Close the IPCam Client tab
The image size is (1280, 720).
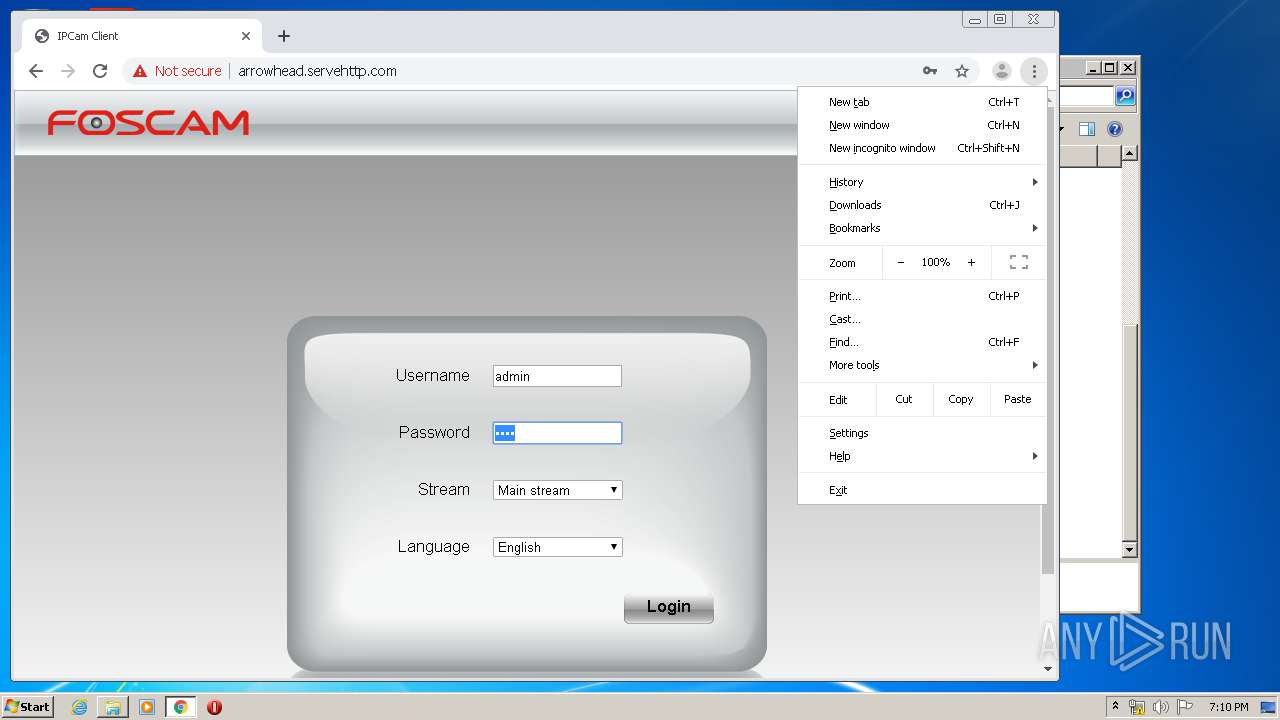pyautogui.click(x=246, y=36)
